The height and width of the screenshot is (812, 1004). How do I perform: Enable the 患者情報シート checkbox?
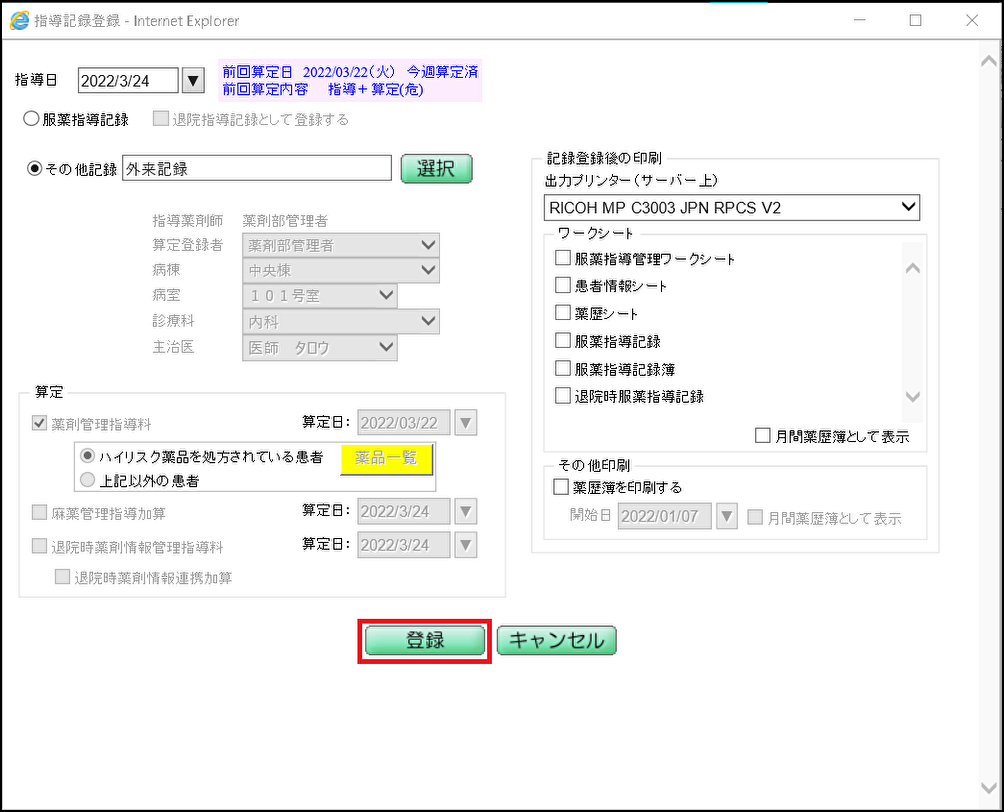(x=562, y=285)
